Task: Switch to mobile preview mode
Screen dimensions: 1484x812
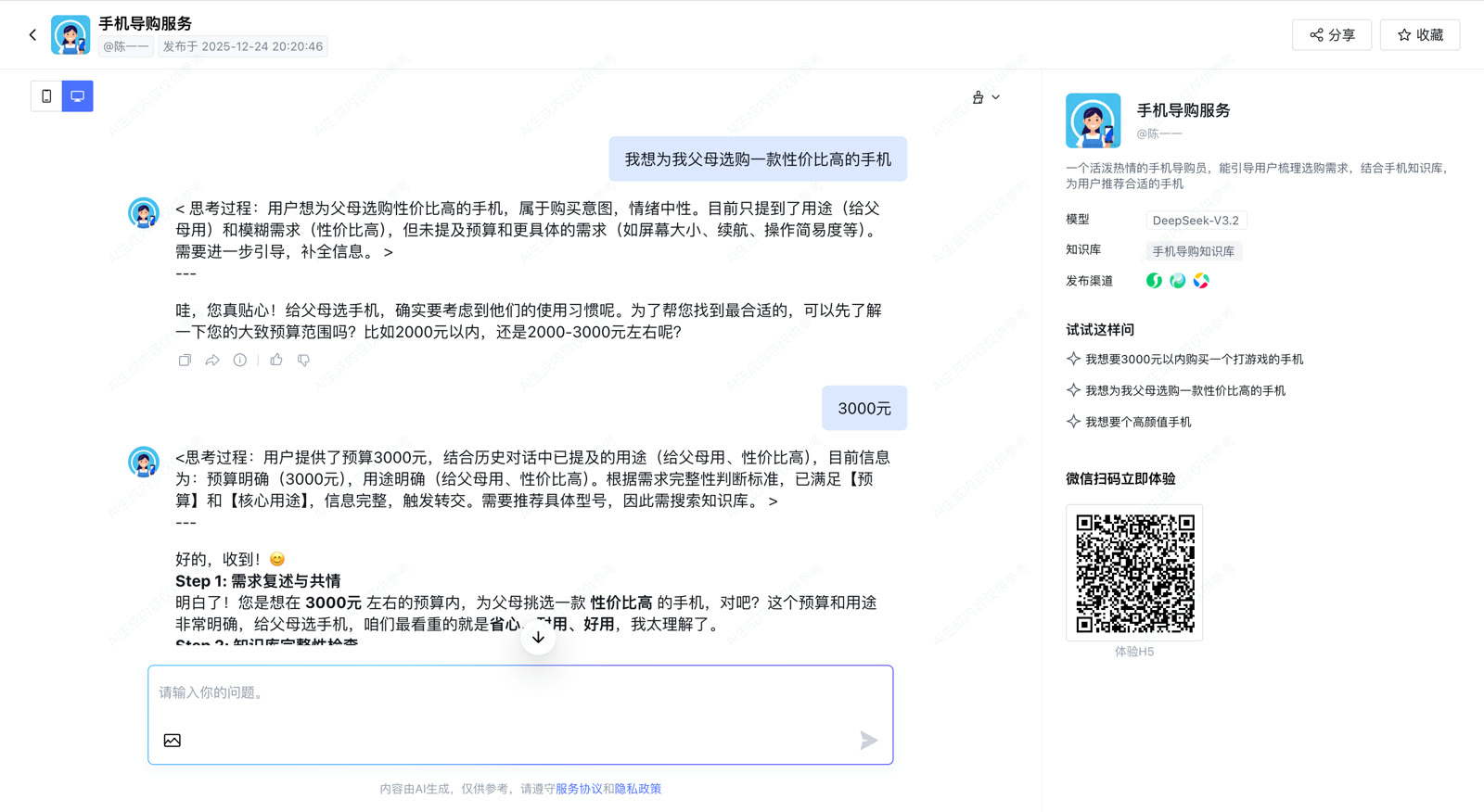Action: pos(46,96)
